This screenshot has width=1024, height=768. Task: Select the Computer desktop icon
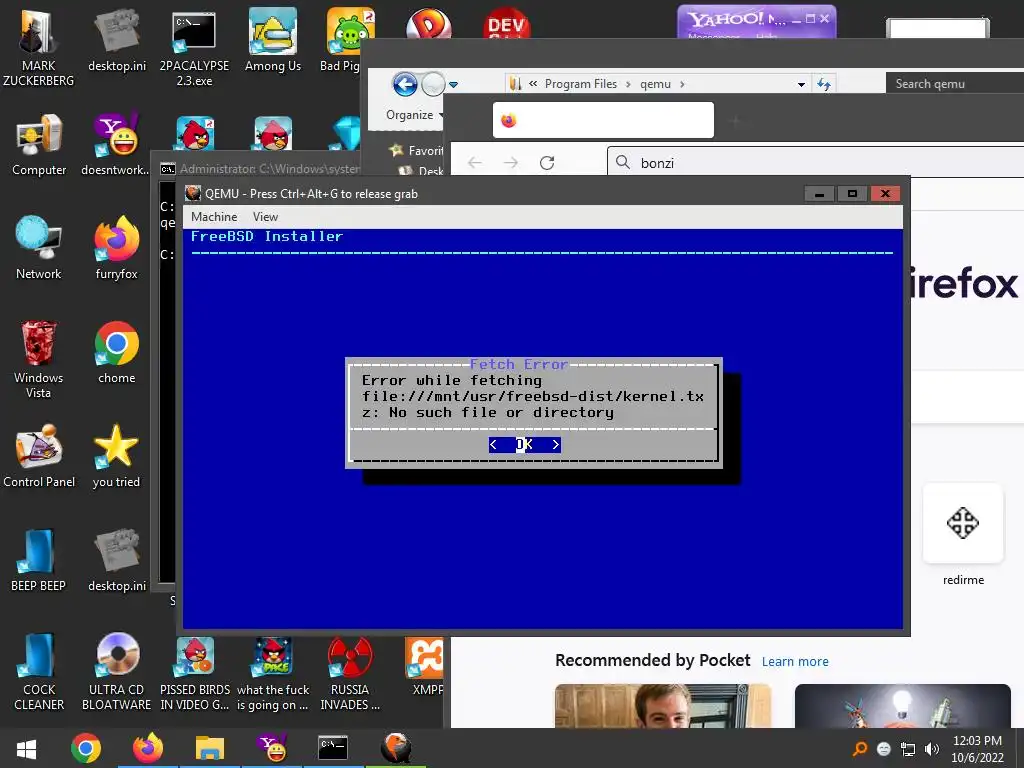[x=39, y=145]
